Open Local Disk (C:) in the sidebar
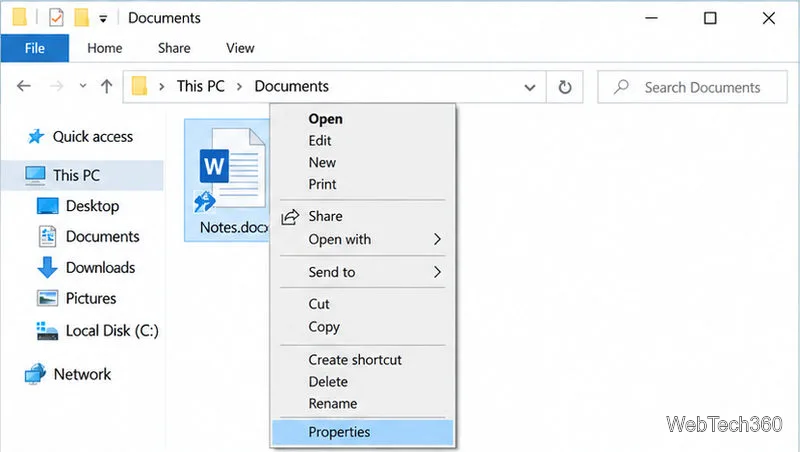Image resolution: width=800 pixels, height=452 pixels. tap(112, 331)
